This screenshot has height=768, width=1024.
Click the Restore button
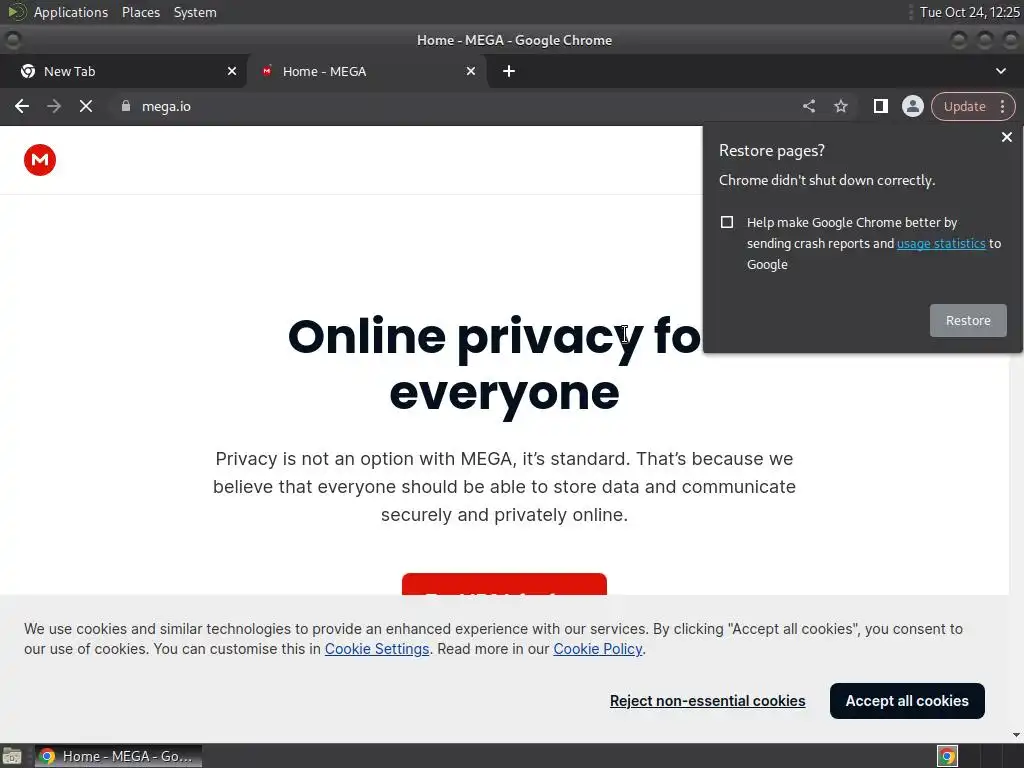point(968,321)
